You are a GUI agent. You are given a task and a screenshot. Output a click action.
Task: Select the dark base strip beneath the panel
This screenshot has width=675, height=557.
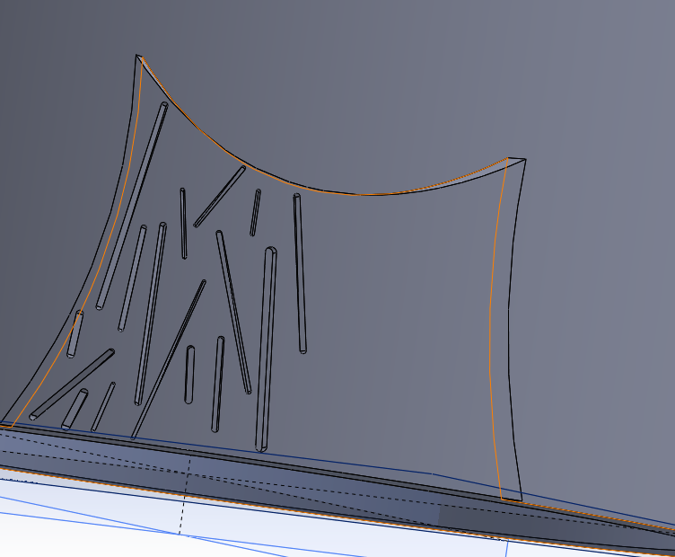(x=300, y=472)
